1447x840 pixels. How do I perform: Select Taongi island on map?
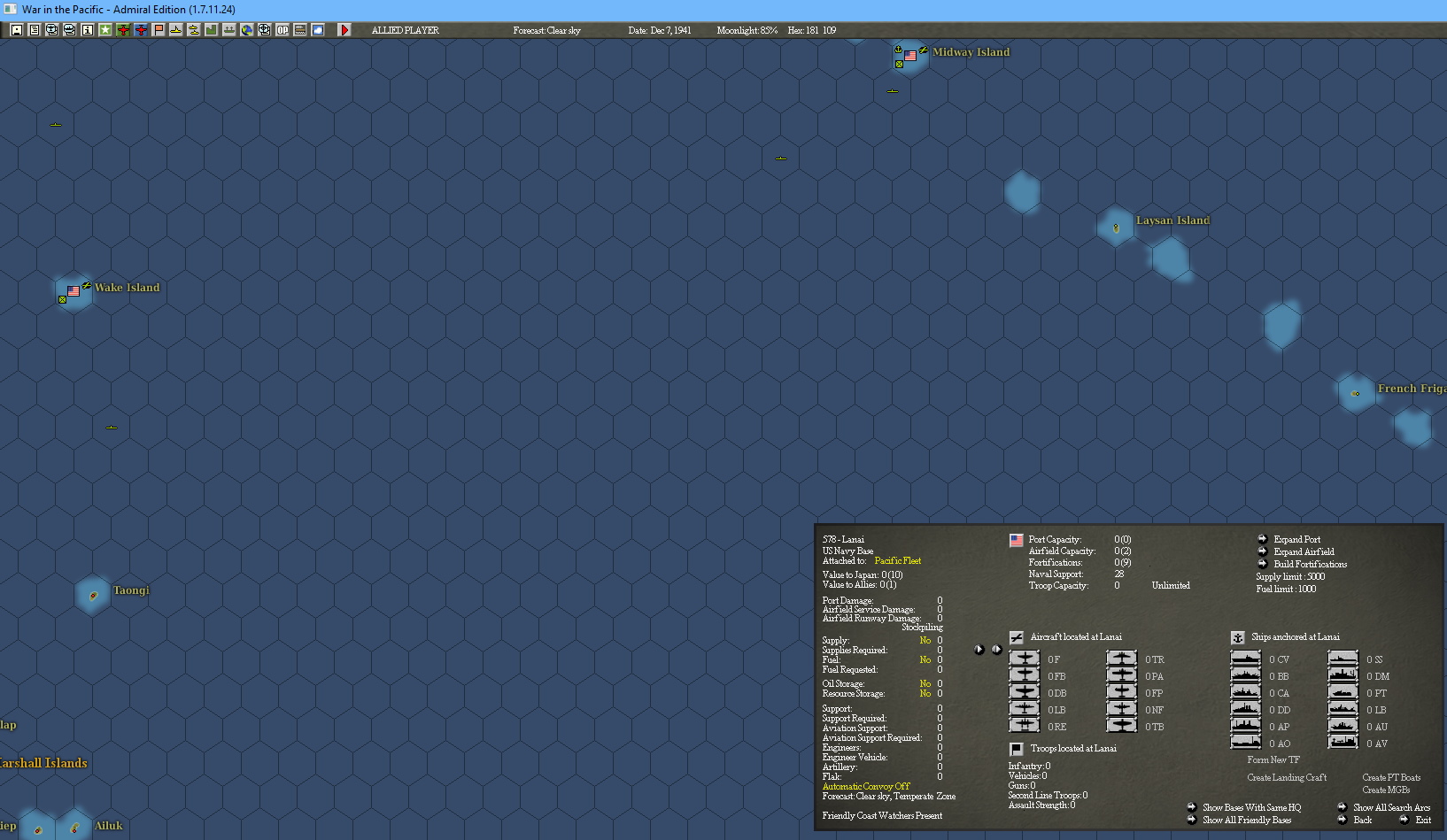point(93,596)
